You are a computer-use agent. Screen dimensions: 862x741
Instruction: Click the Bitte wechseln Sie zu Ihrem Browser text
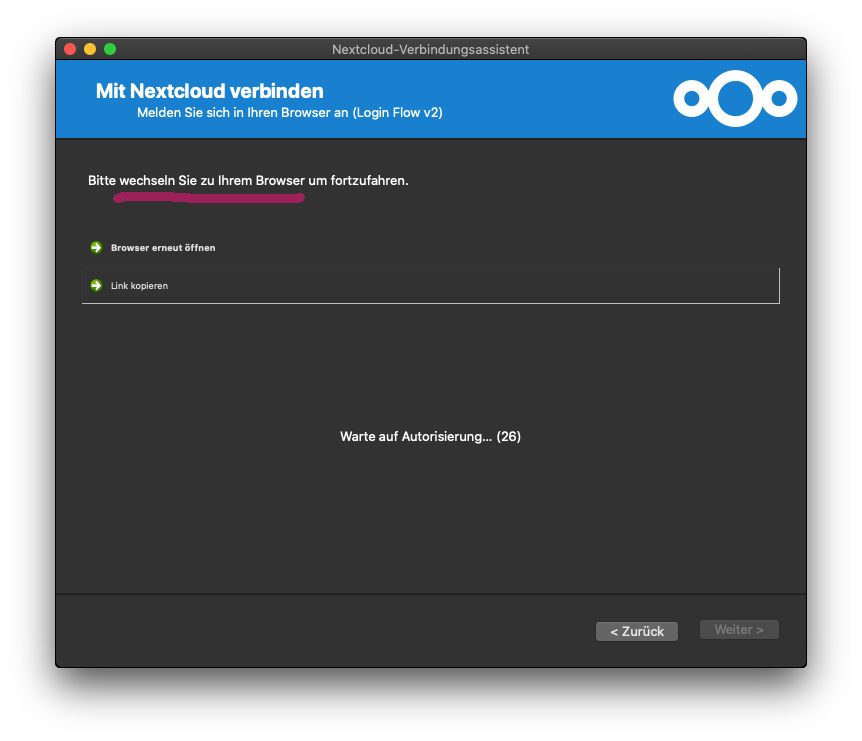(248, 180)
